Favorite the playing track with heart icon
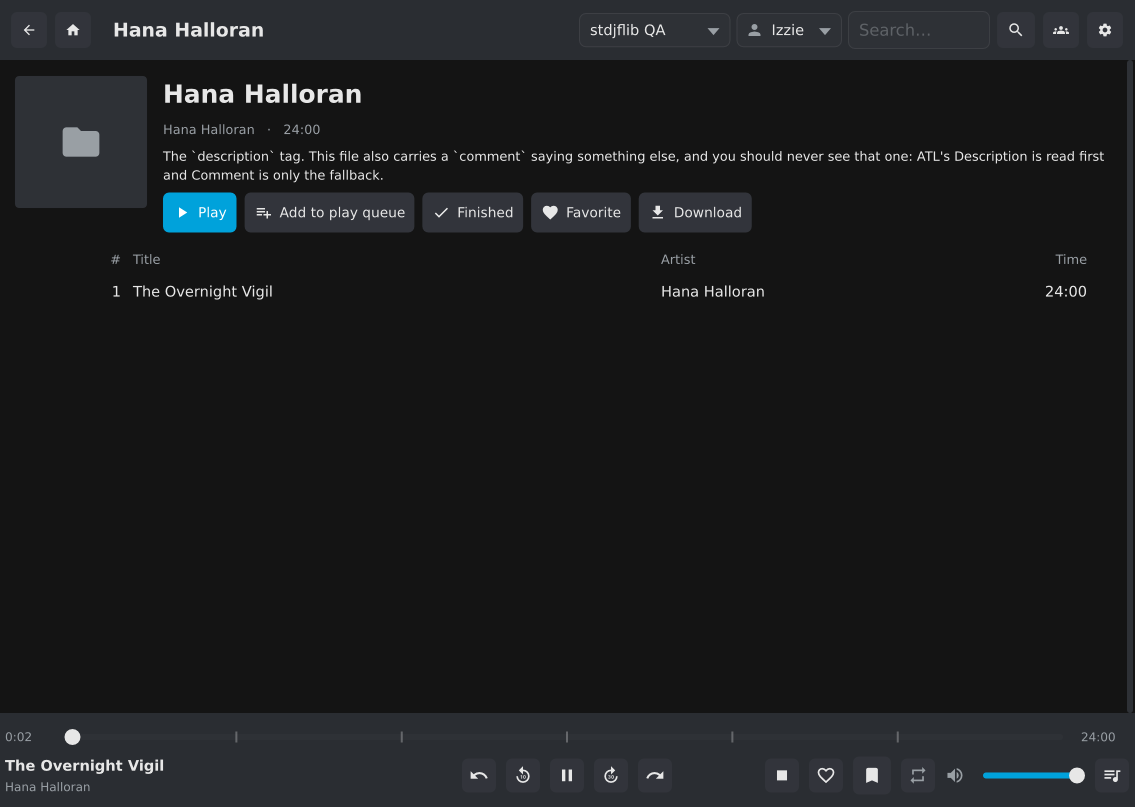The image size is (1135, 807). tap(826, 775)
